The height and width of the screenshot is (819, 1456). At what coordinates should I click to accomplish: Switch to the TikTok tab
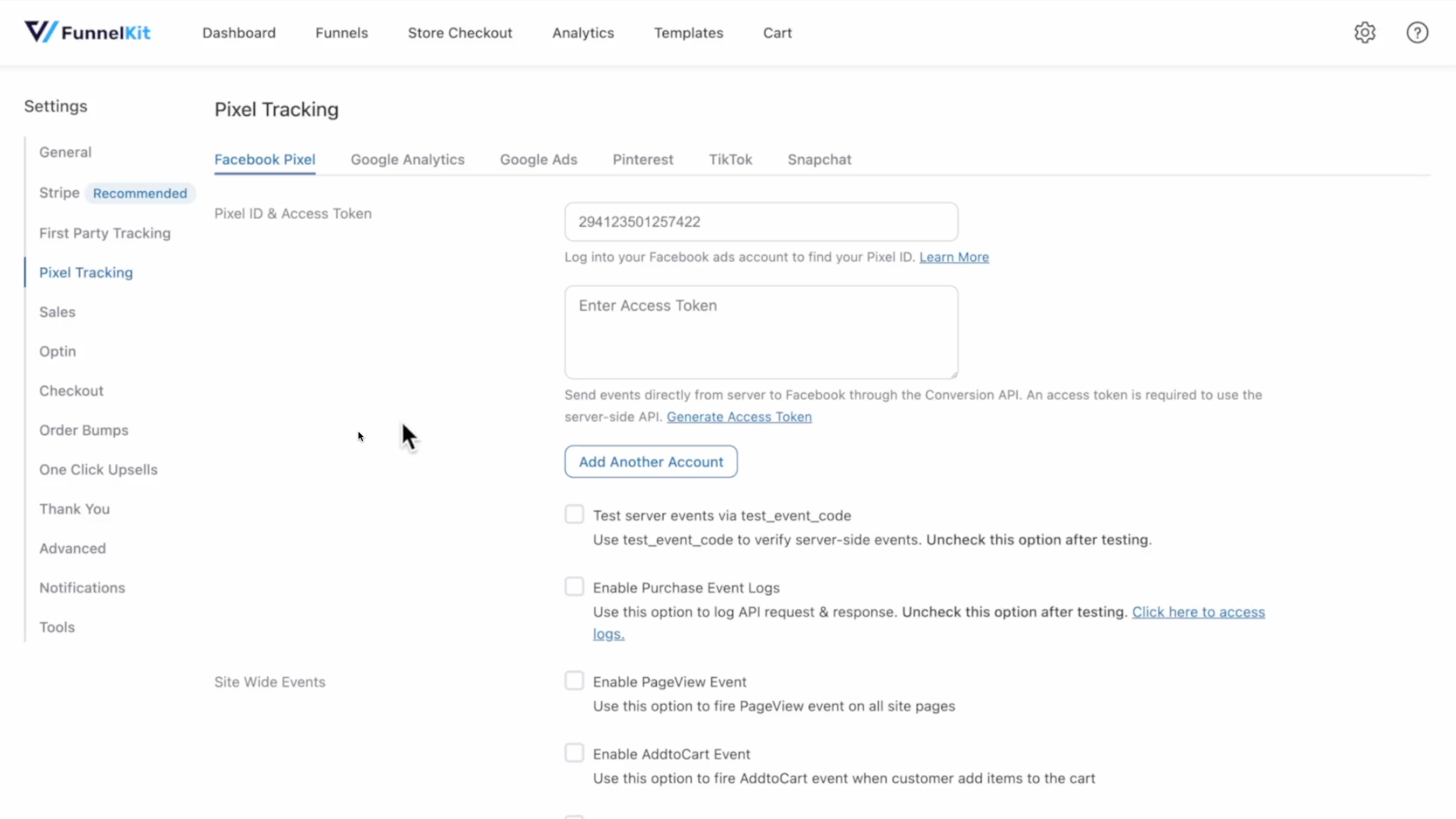click(730, 159)
